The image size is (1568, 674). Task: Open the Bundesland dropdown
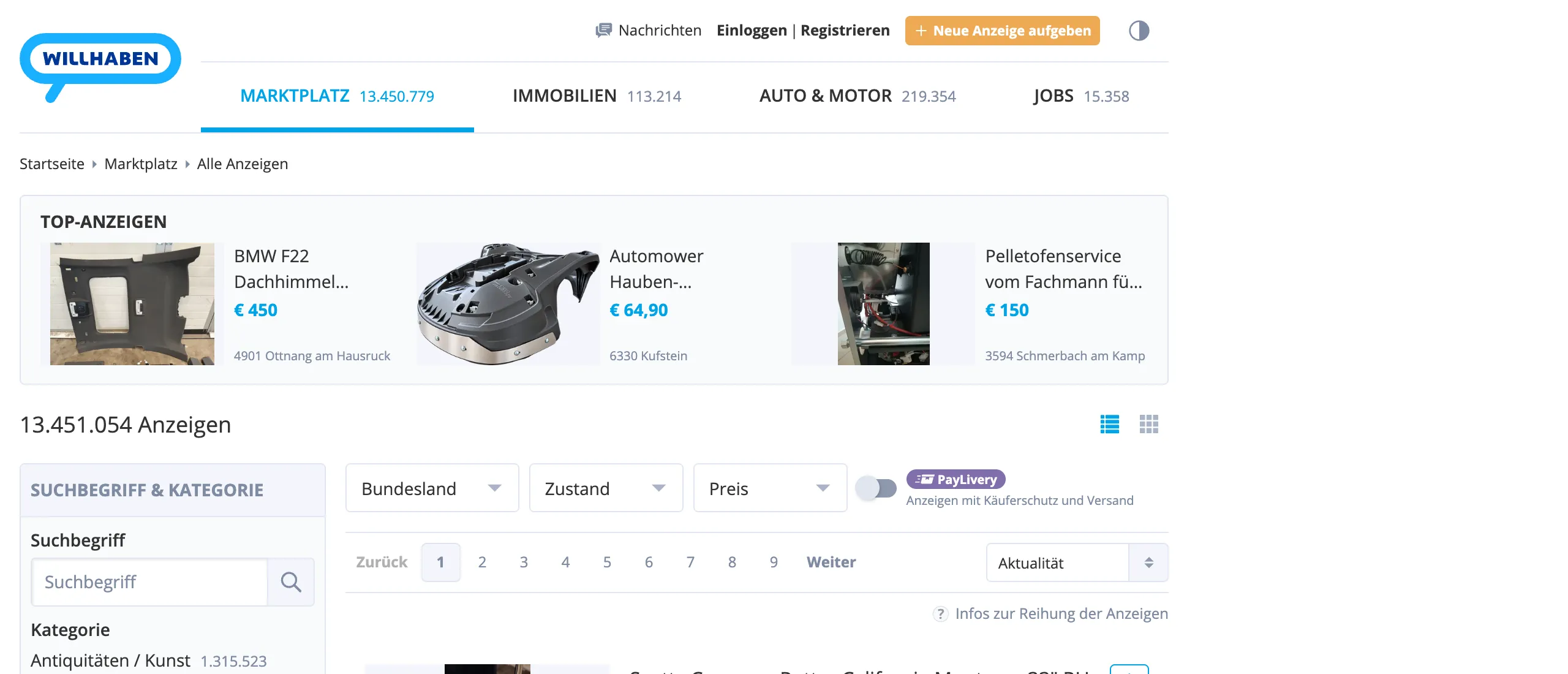point(432,488)
